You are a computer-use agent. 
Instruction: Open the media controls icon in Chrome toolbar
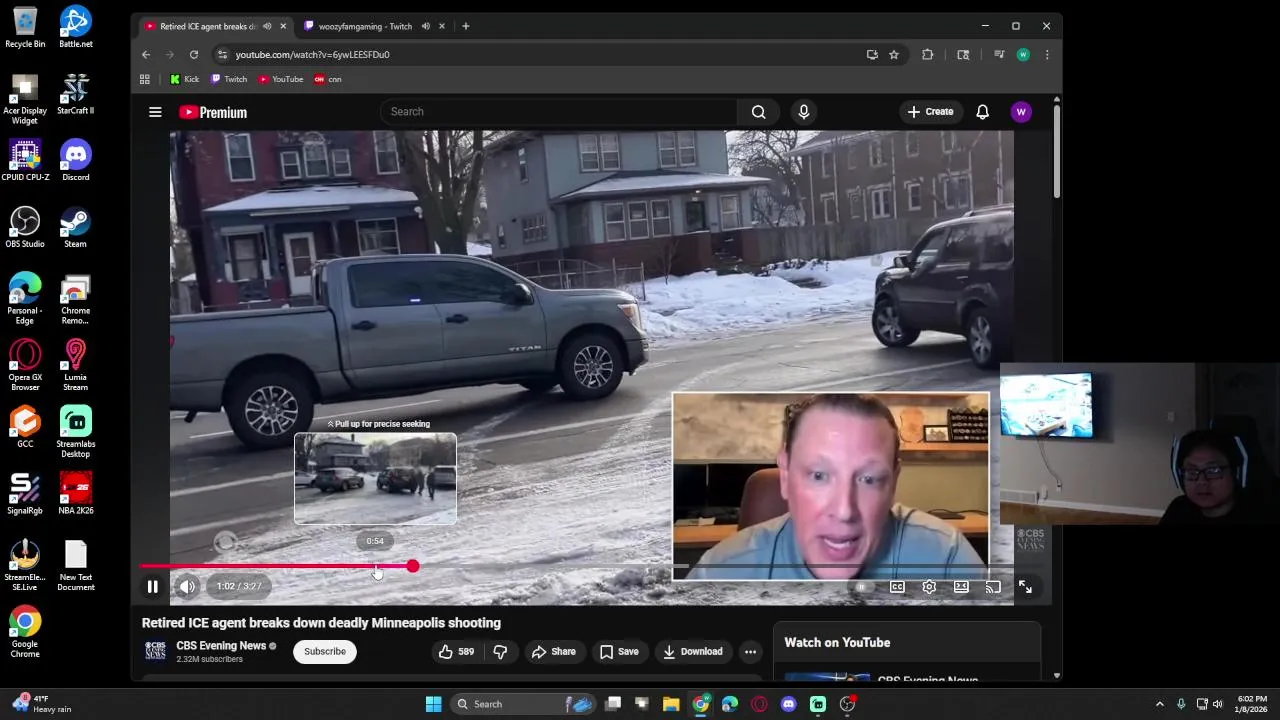(x=999, y=55)
